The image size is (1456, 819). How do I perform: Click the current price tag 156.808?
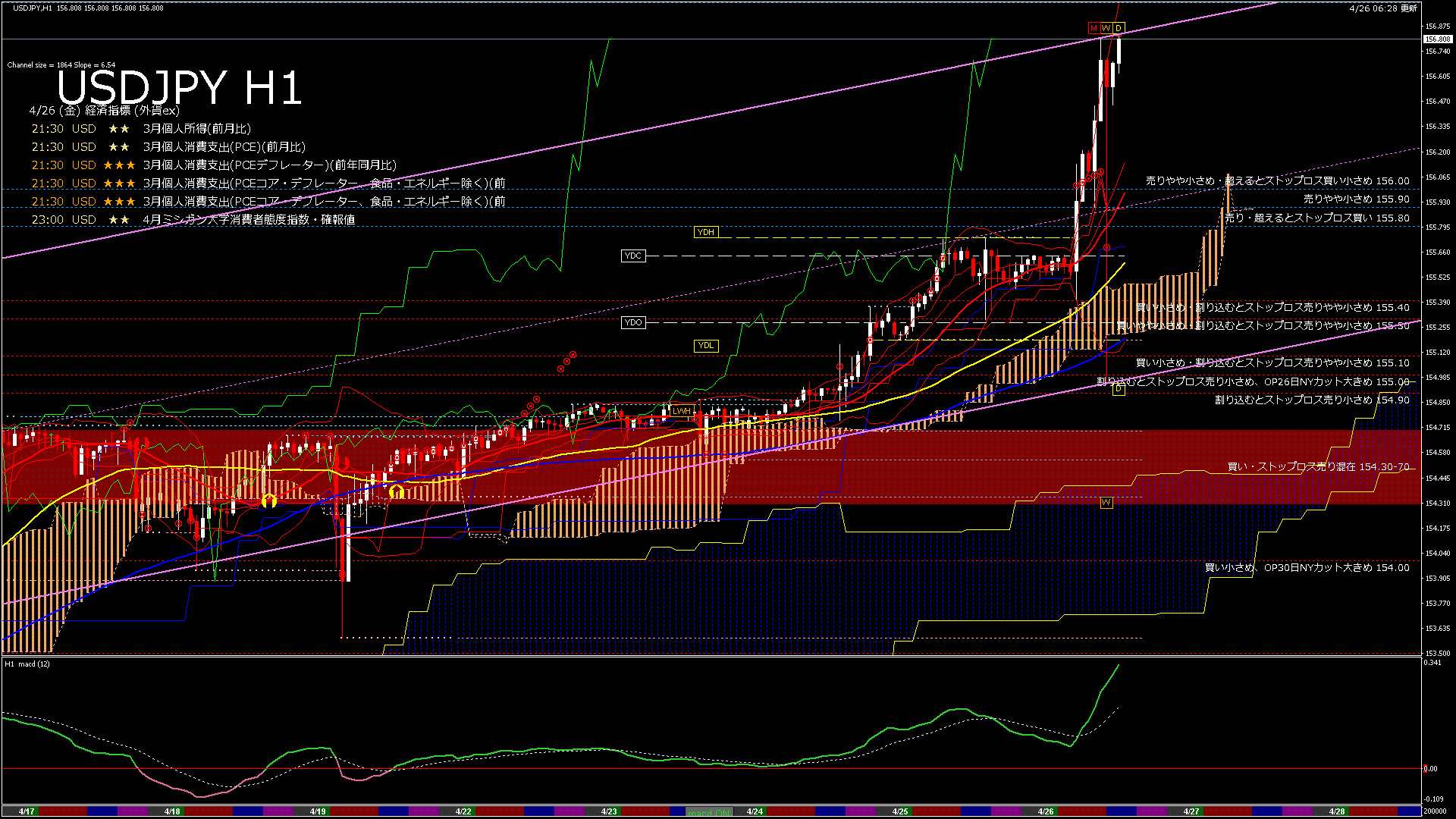click(1437, 39)
